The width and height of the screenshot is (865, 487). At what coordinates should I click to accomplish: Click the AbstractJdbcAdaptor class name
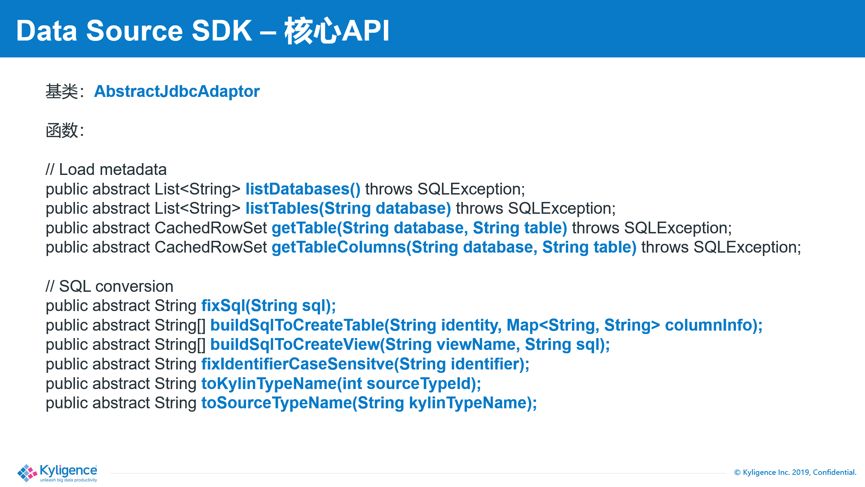(177, 91)
